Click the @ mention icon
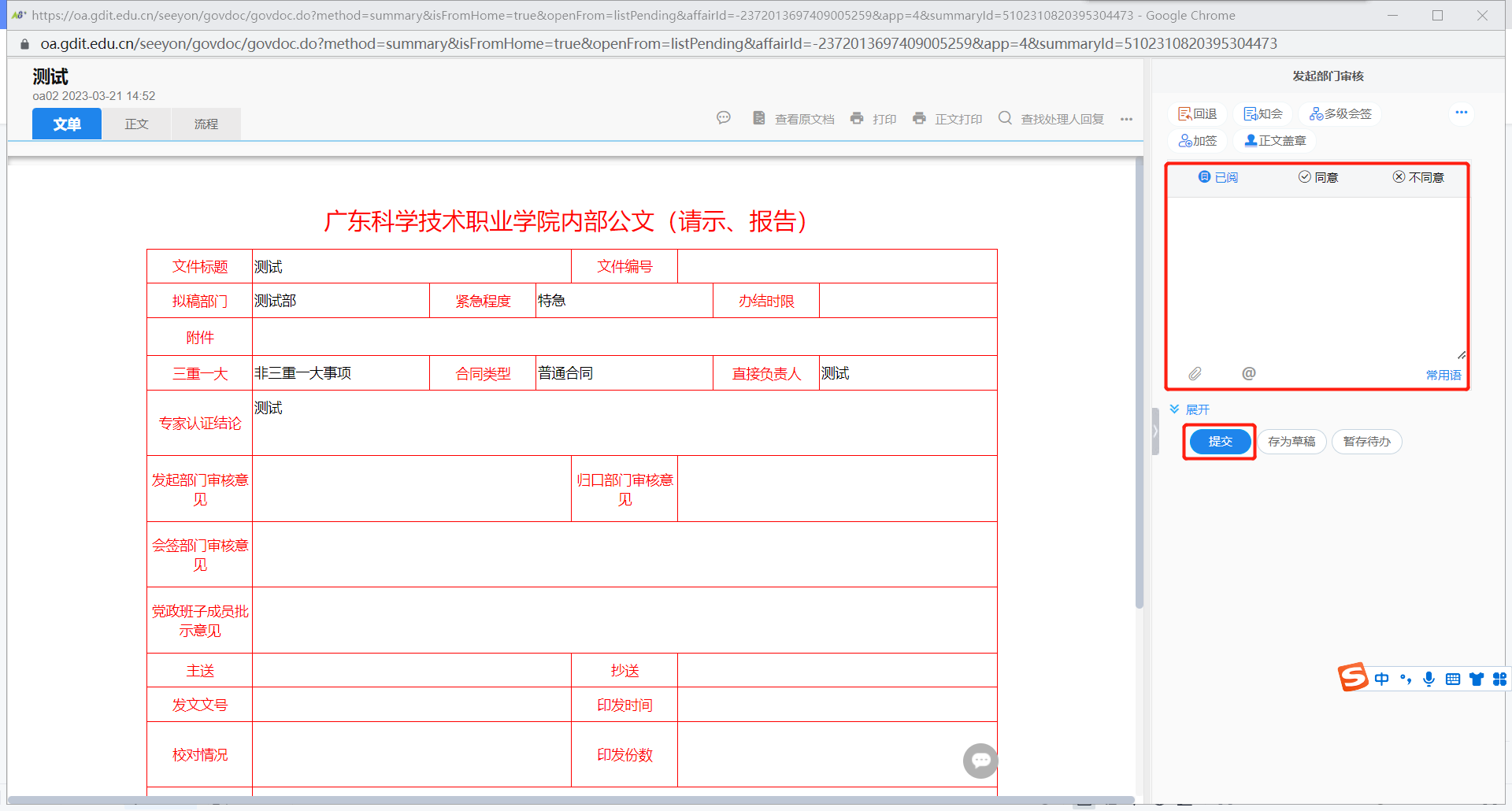 (x=1249, y=373)
